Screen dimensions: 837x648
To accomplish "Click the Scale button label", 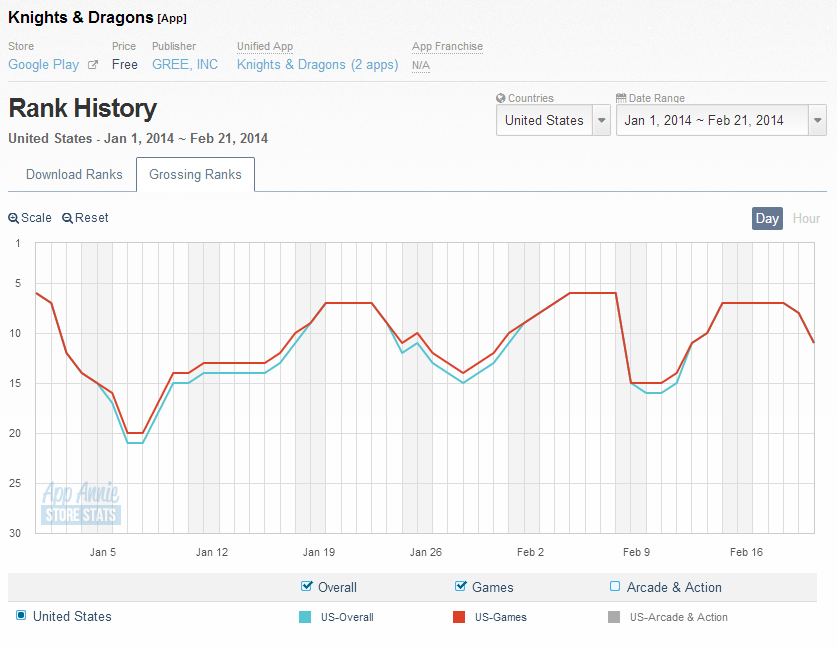I will coord(36,218).
